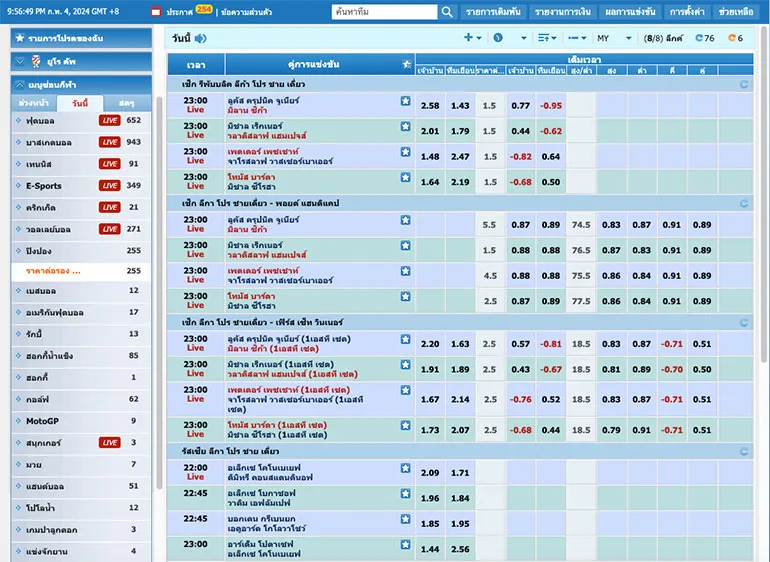
Task: Refresh the first เช็ก league section
Action: (744, 84)
